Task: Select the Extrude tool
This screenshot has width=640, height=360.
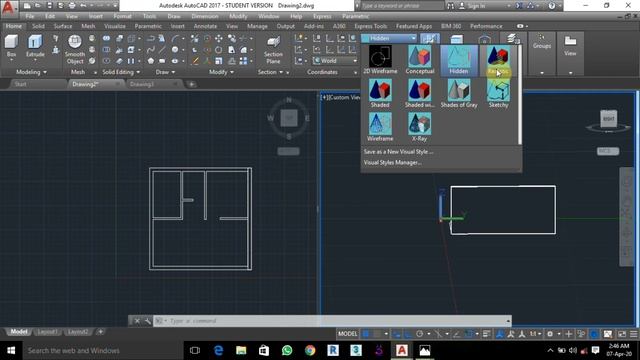Action: (x=35, y=46)
